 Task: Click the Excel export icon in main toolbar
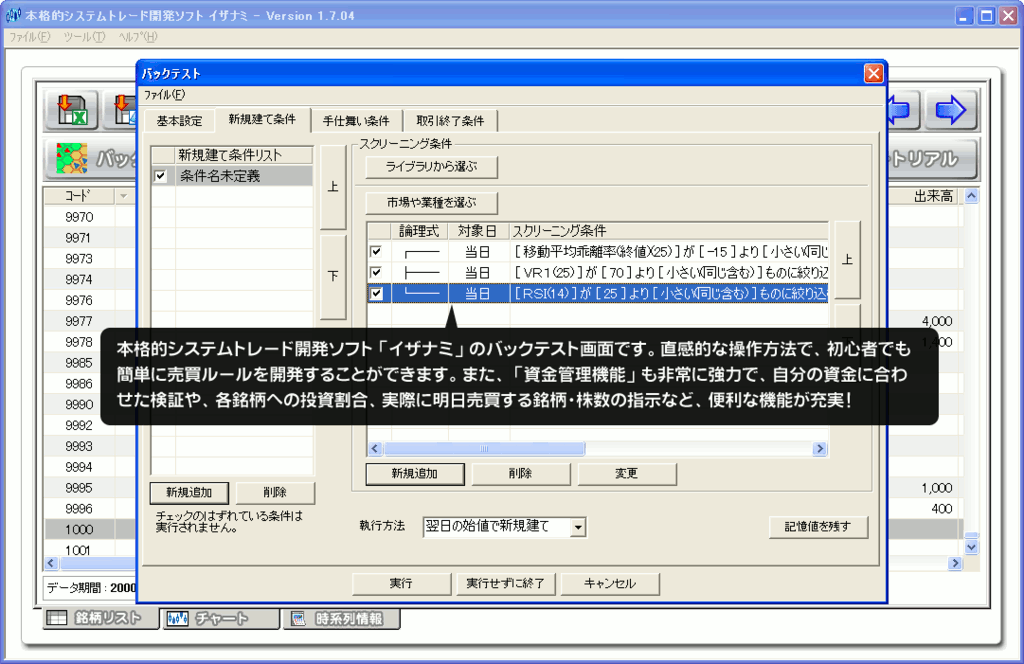[x=72, y=110]
